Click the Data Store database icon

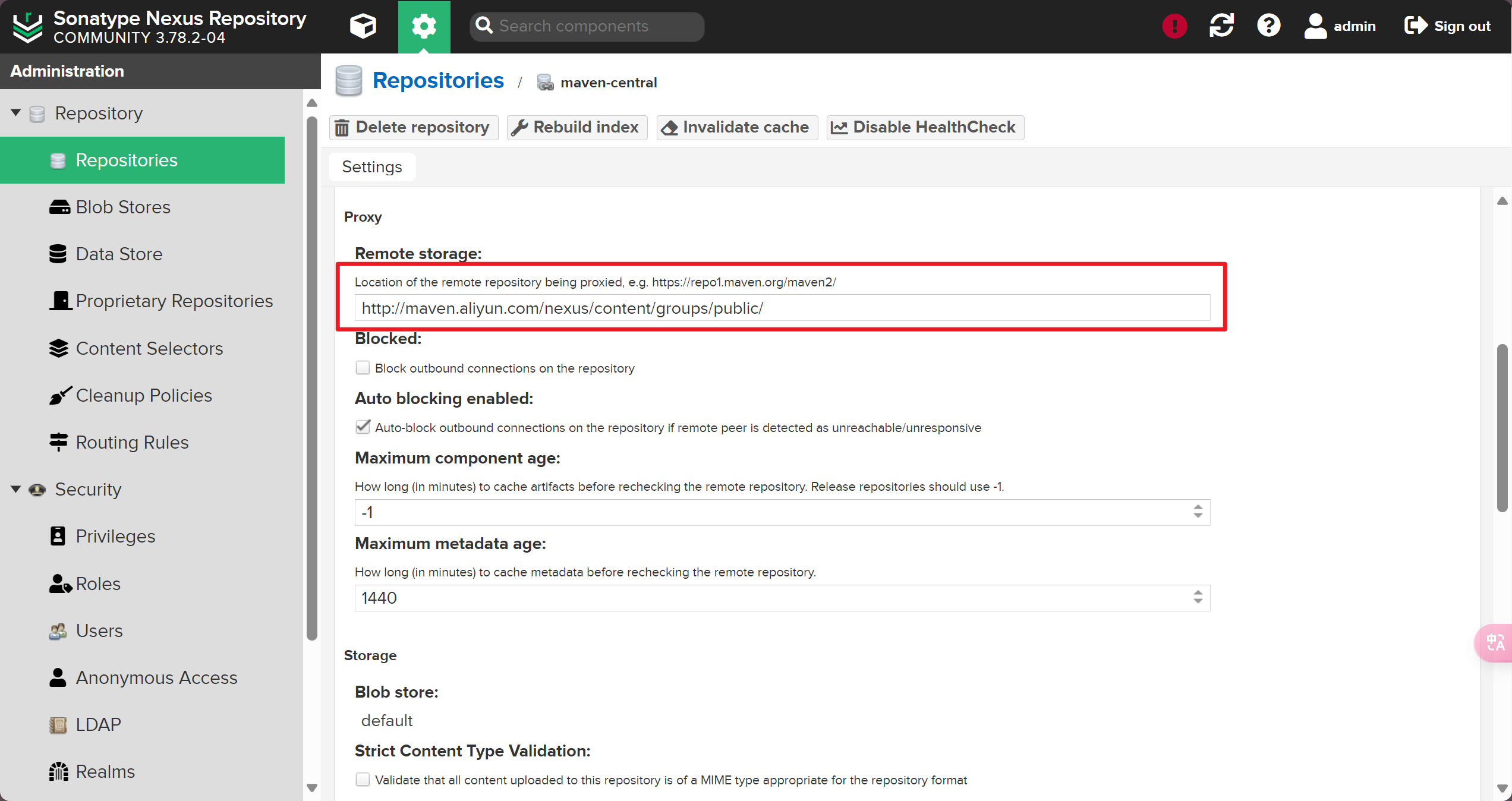58,254
